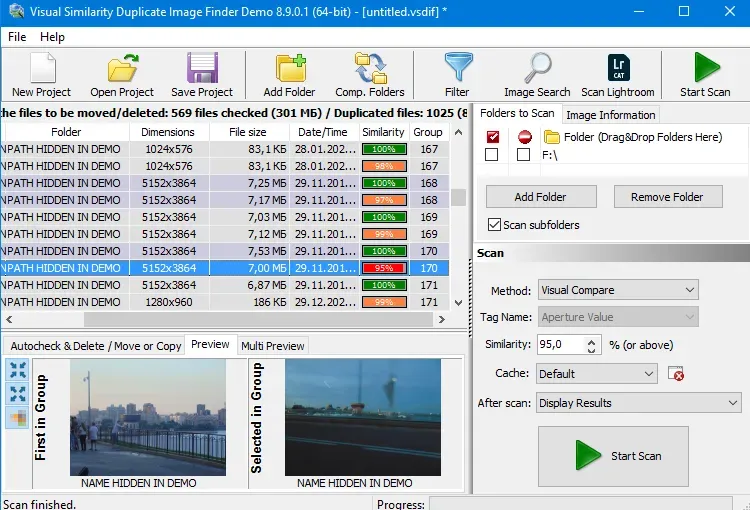This screenshot has height=510, width=750.
Task: Expand the Cache dropdown set to Default
Action: coord(597,373)
